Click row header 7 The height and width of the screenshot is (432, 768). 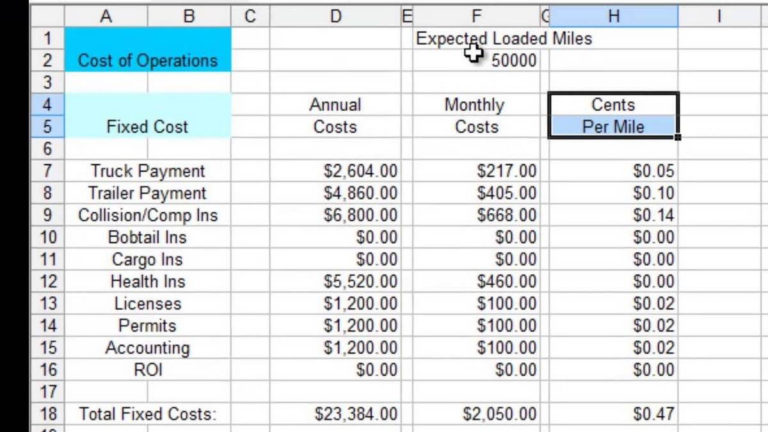click(47, 171)
